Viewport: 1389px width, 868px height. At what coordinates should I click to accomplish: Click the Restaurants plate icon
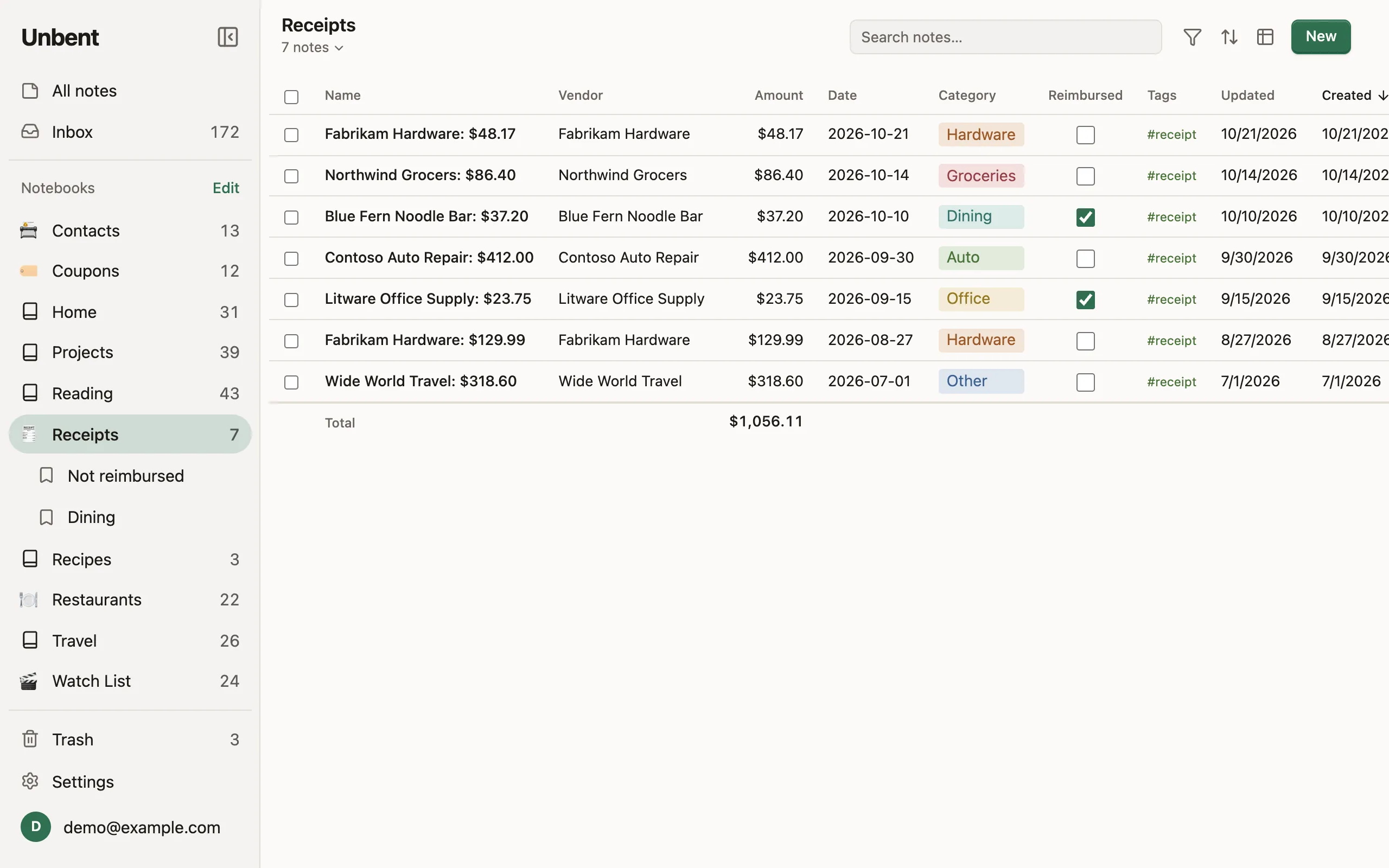(29, 599)
